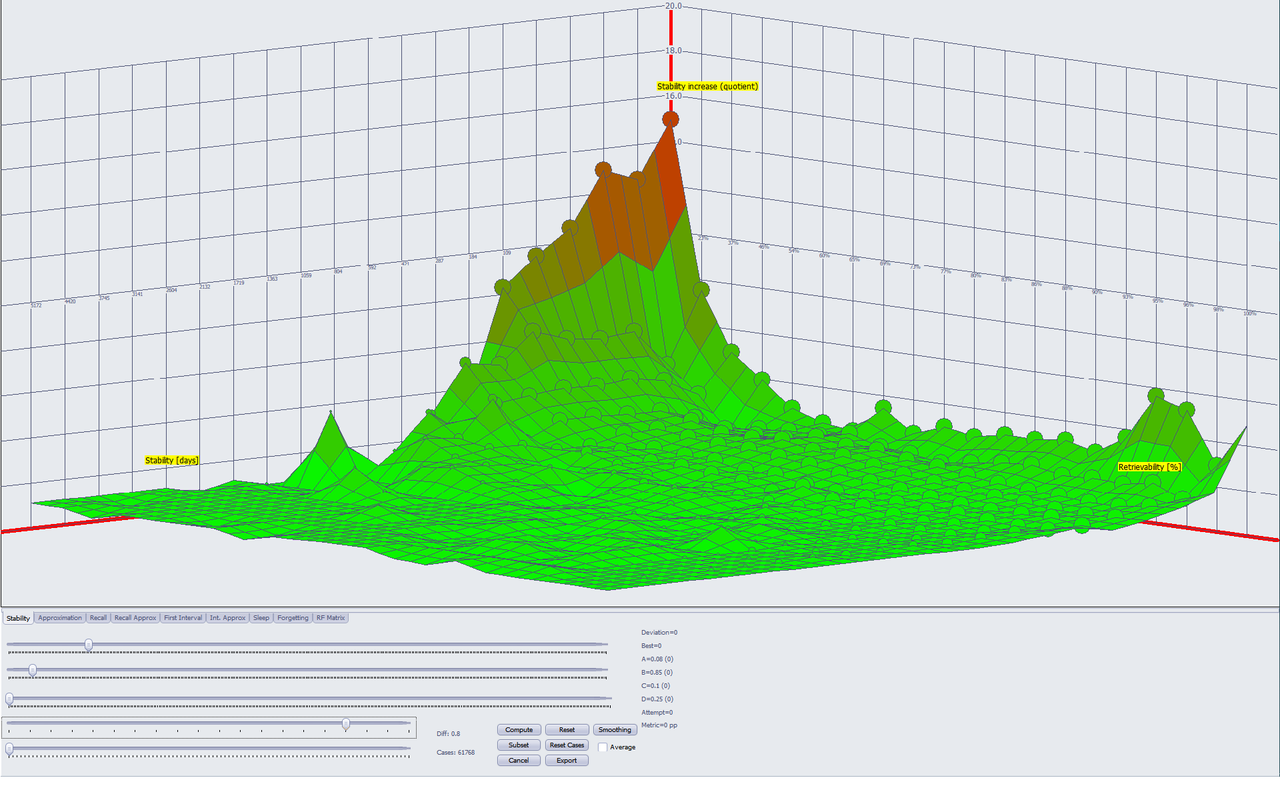Export the stability data

[x=567, y=760]
